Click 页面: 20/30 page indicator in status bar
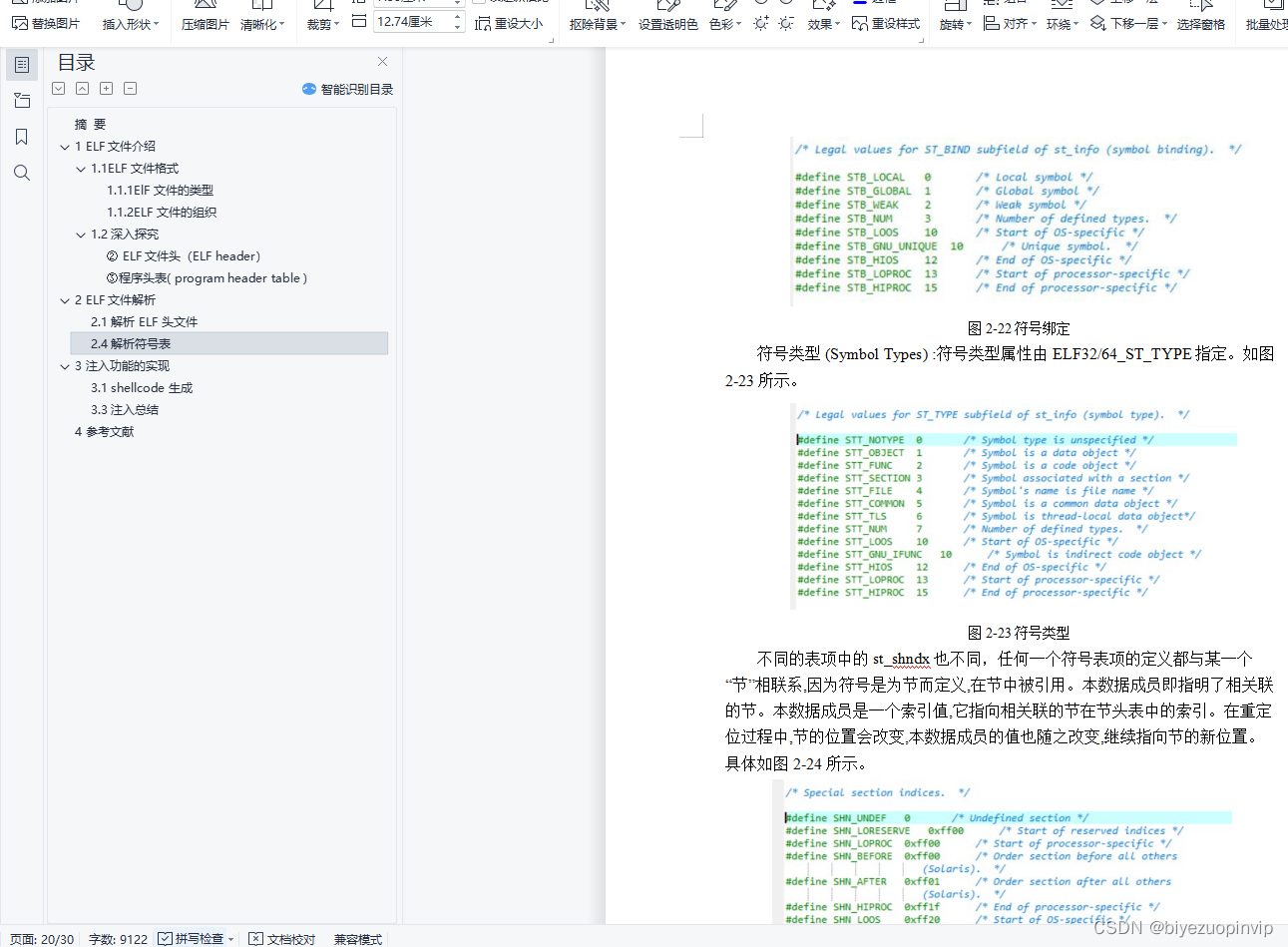 click(42, 939)
